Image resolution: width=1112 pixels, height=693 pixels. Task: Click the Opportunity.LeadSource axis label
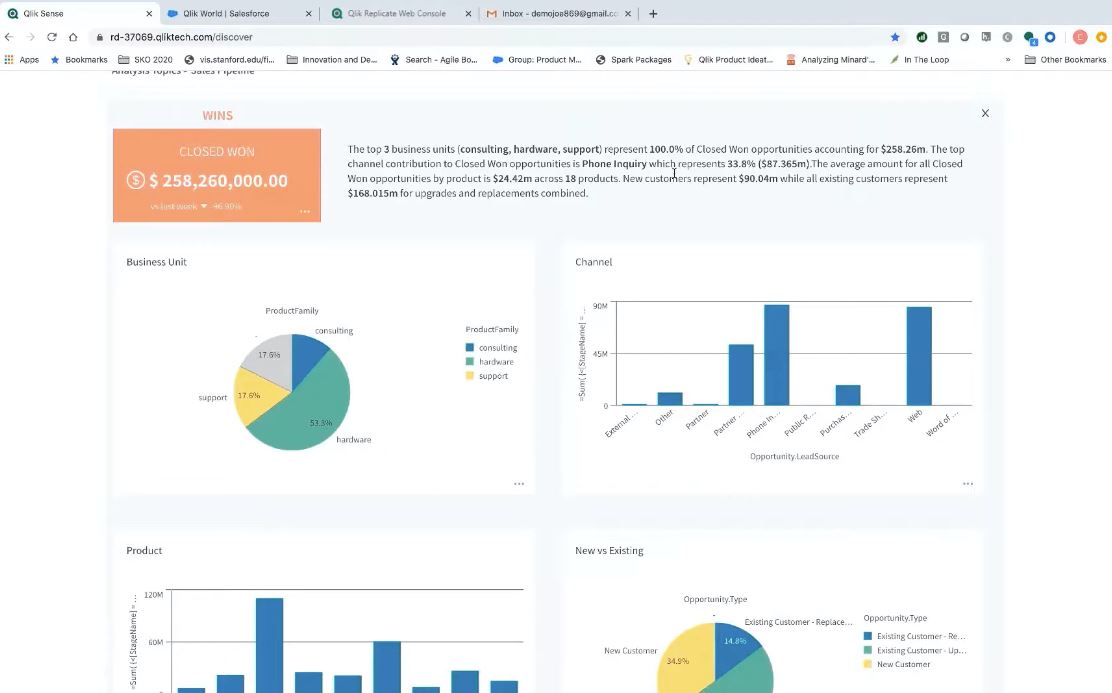click(x=794, y=456)
